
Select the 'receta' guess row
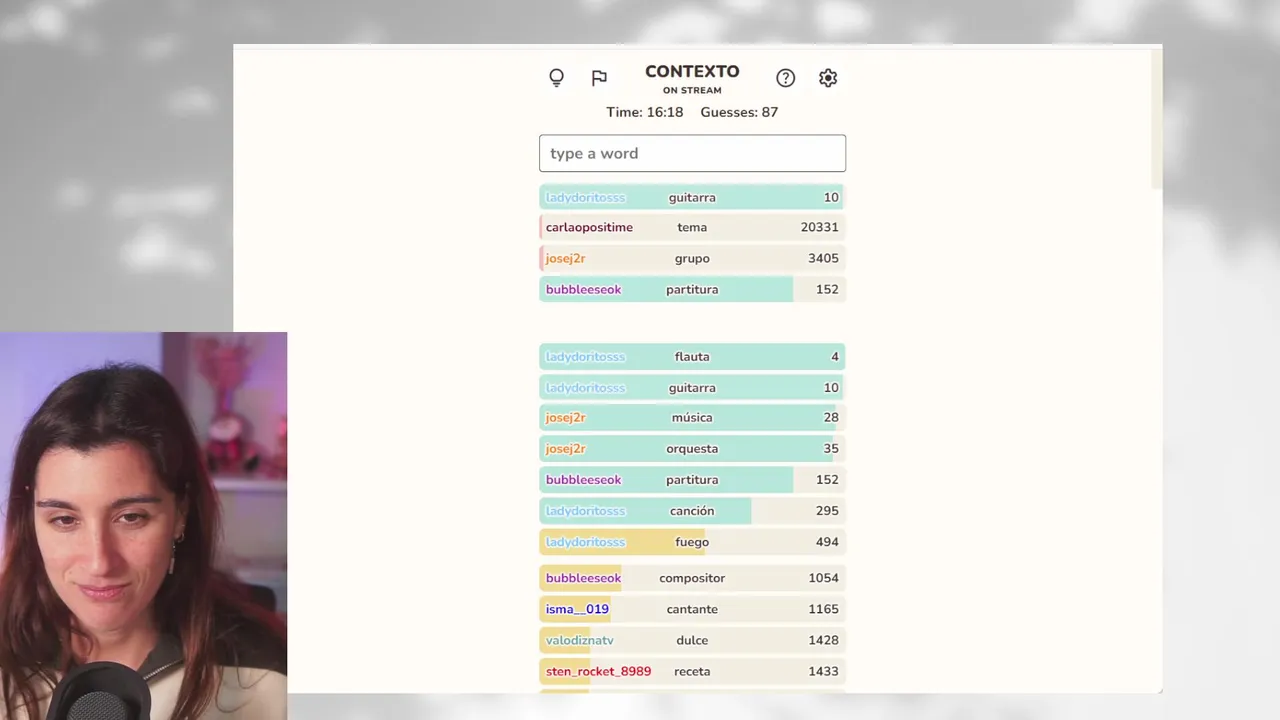coord(692,671)
